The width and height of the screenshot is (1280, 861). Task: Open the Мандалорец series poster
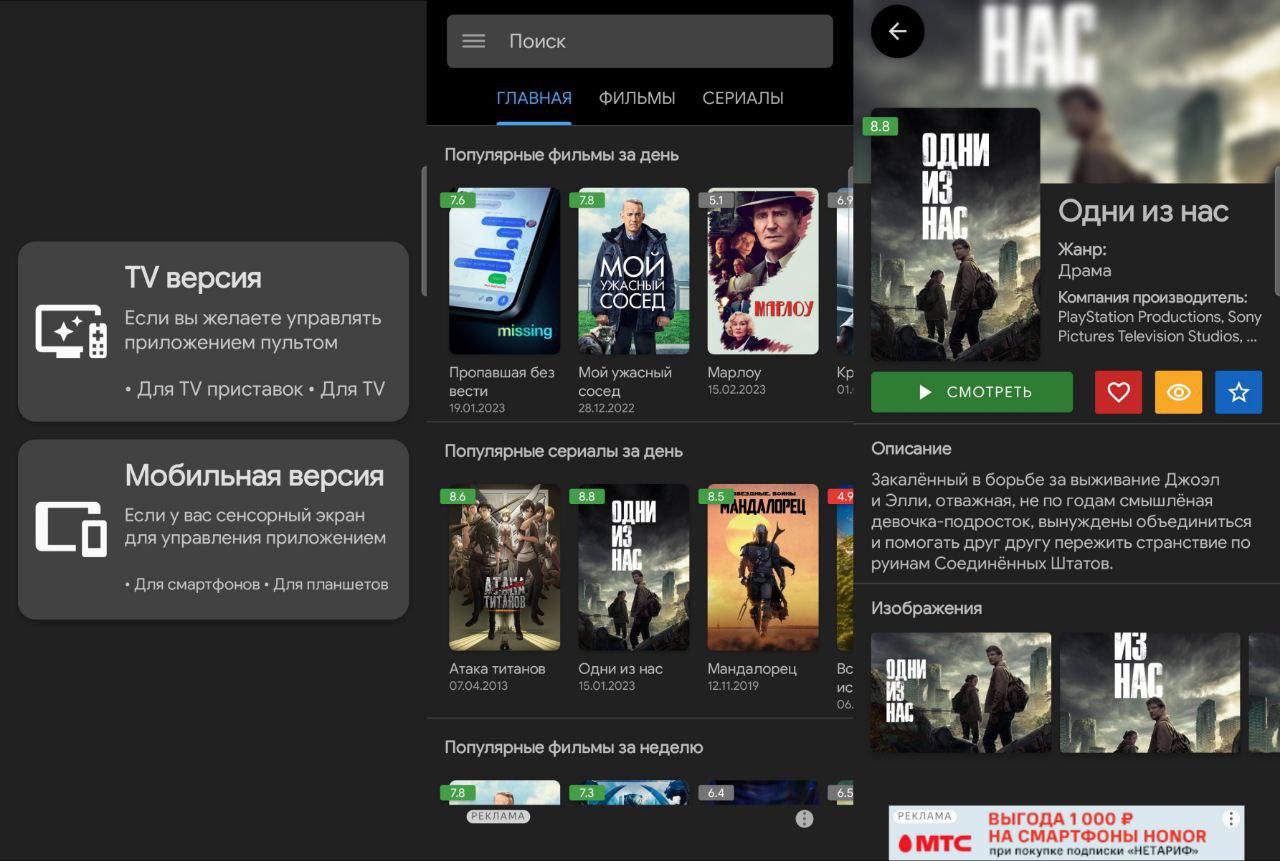coord(762,567)
